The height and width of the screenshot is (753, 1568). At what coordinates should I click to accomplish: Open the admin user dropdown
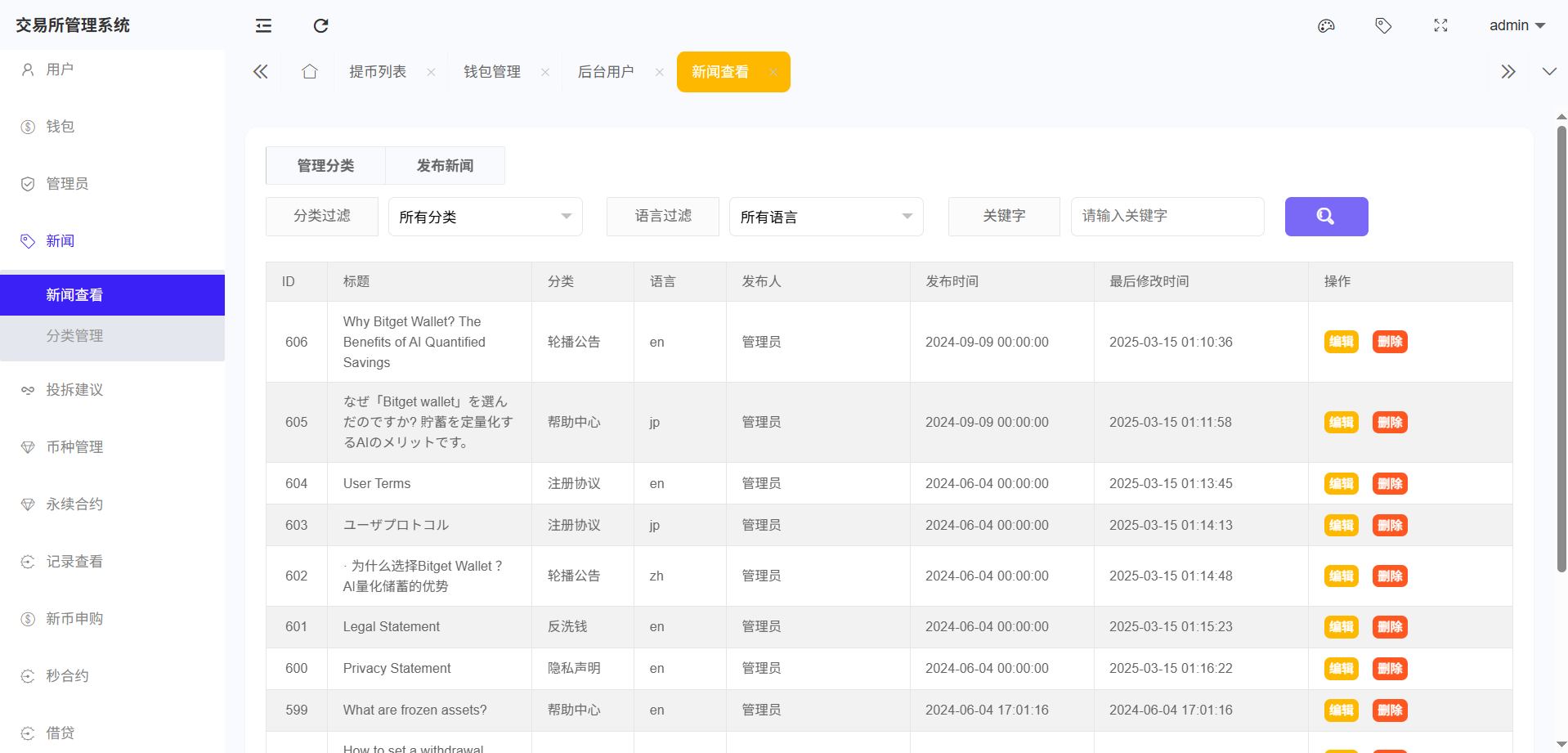(x=1516, y=25)
